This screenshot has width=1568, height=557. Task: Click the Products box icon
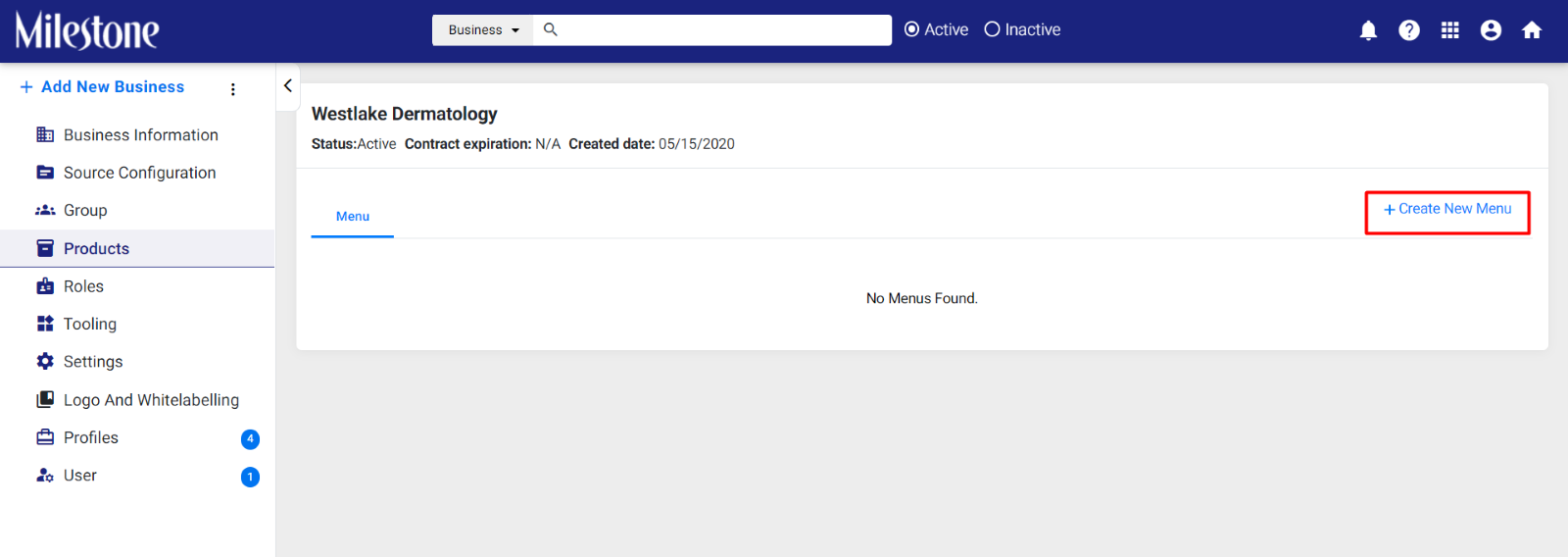pos(45,248)
